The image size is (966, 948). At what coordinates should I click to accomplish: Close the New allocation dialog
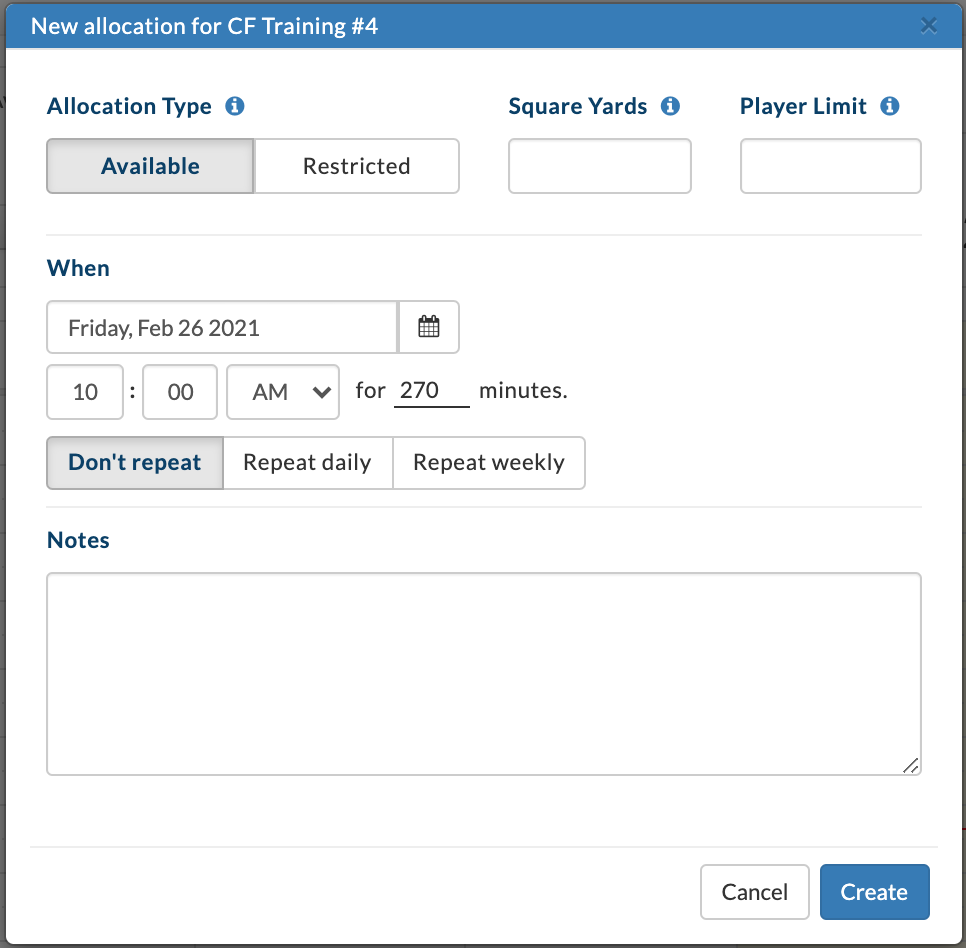click(928, 26)
